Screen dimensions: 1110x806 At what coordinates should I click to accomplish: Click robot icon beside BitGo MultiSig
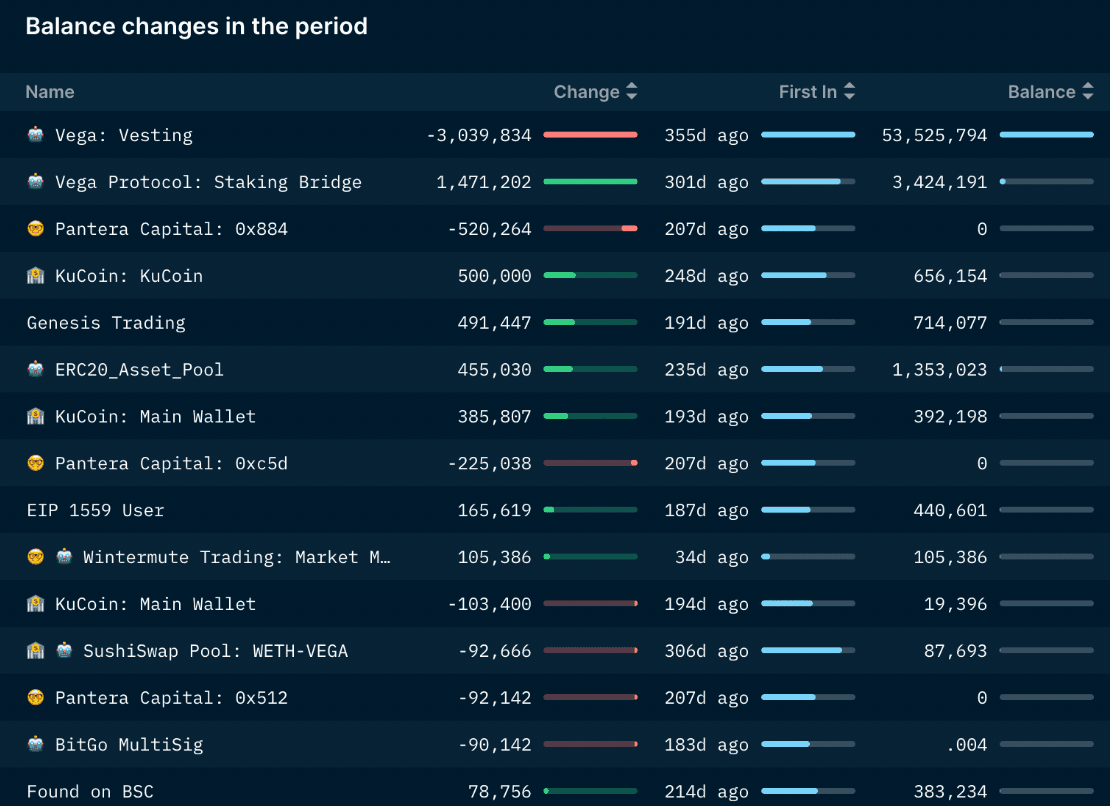coord(36,744)
